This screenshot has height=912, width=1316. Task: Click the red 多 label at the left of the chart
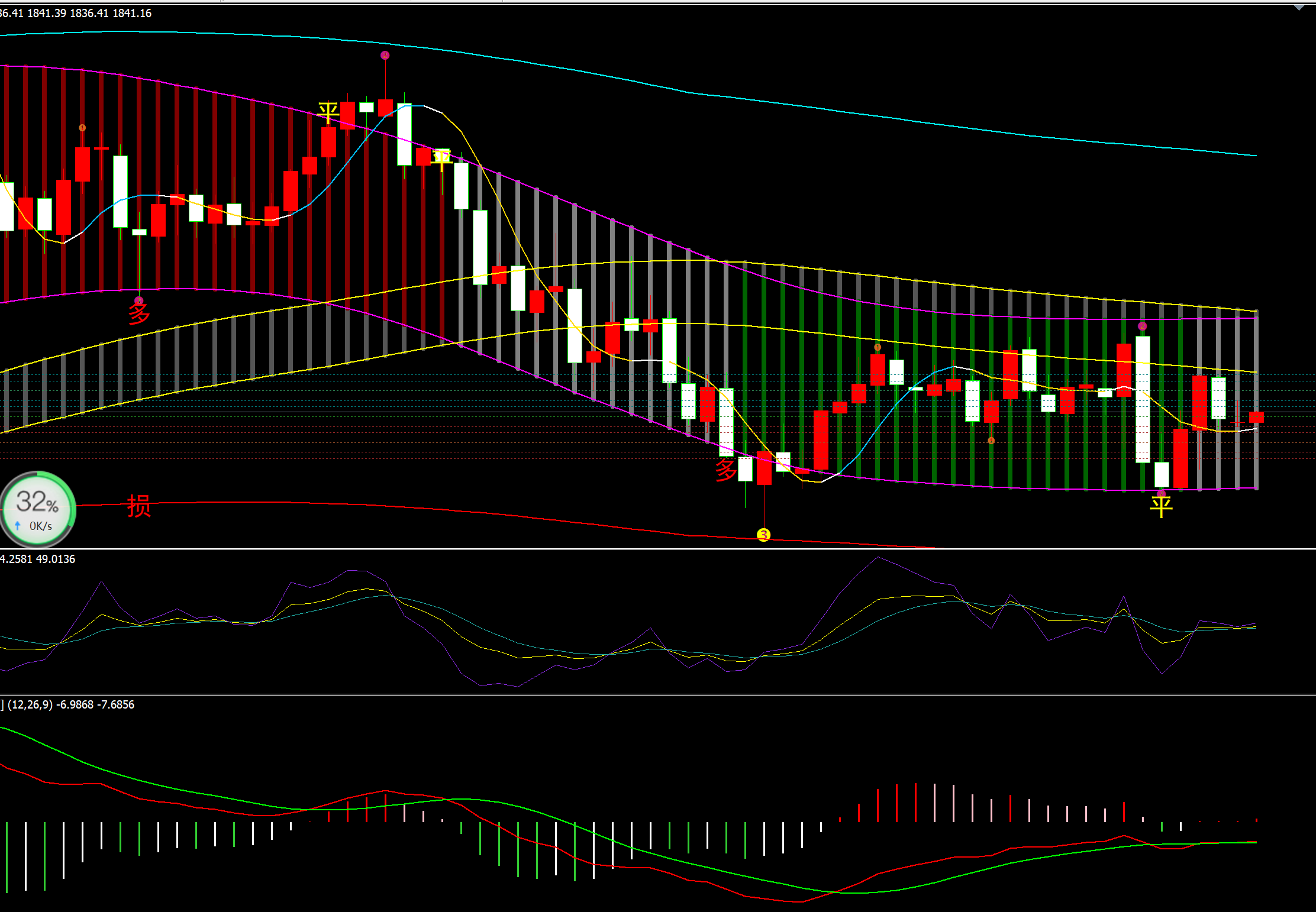click(139, 313)
